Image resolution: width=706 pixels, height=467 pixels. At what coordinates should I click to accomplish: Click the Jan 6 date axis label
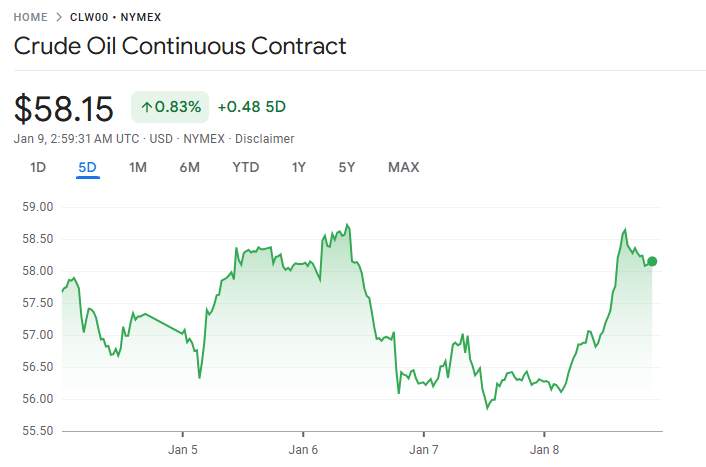303,450
